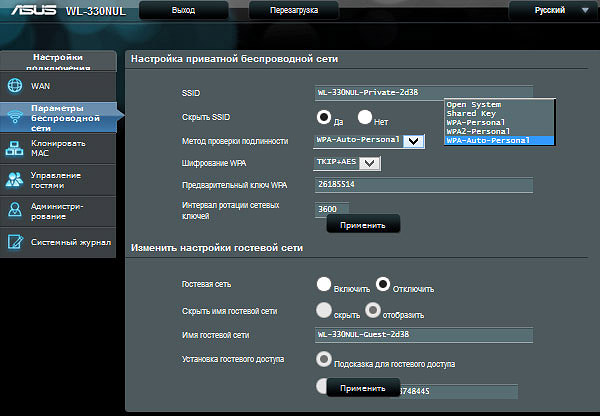This screenshot has height=416, width=600.
Task: Open 'Системный журнал' sidebar section
Action: [58, 242]
